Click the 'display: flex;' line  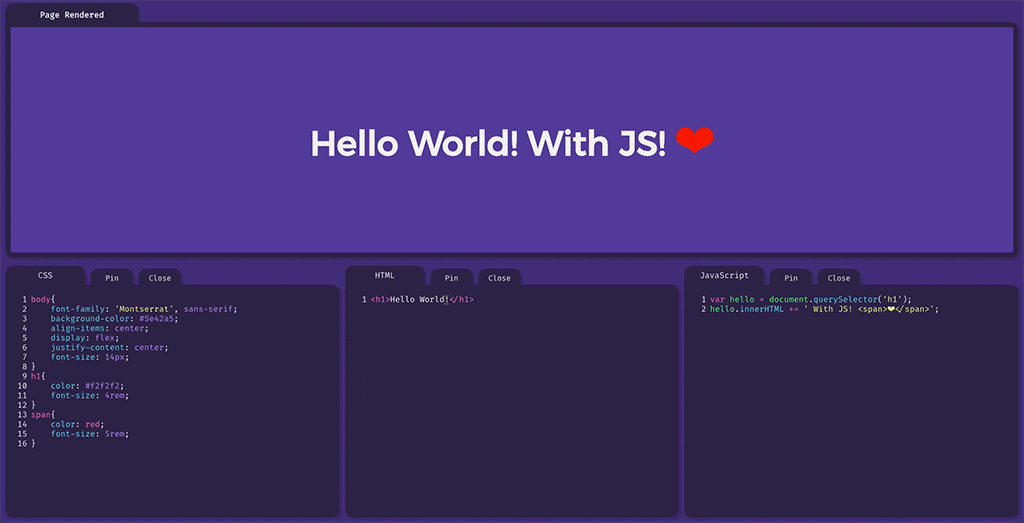coord(85,338)
